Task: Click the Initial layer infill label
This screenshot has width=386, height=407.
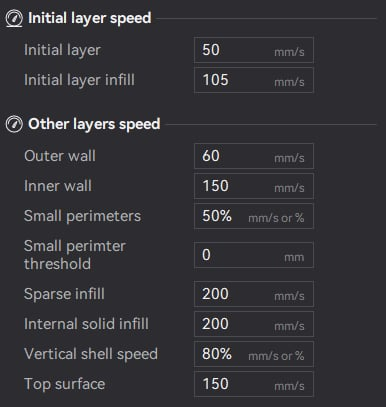Action: point(79,80)
